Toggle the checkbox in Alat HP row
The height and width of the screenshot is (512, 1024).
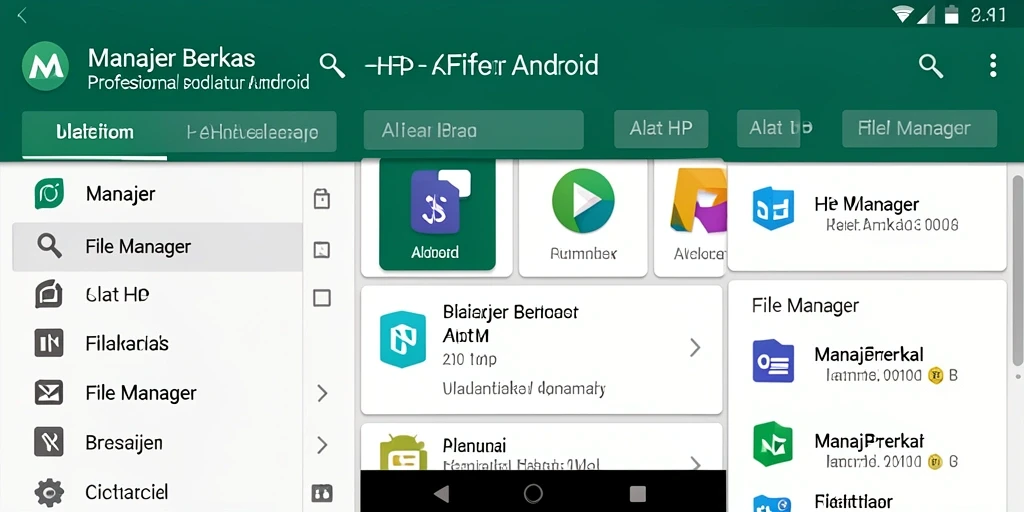coord(321,298)
